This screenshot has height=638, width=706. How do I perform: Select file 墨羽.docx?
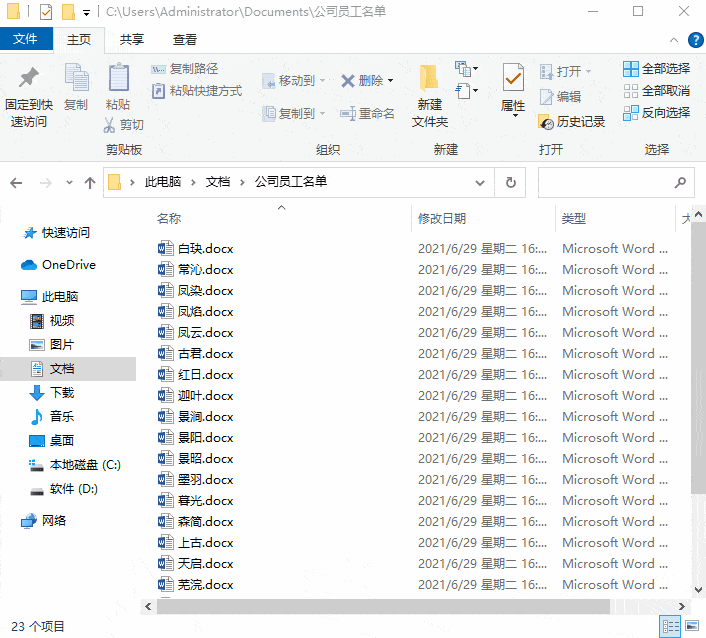point(196,480)
